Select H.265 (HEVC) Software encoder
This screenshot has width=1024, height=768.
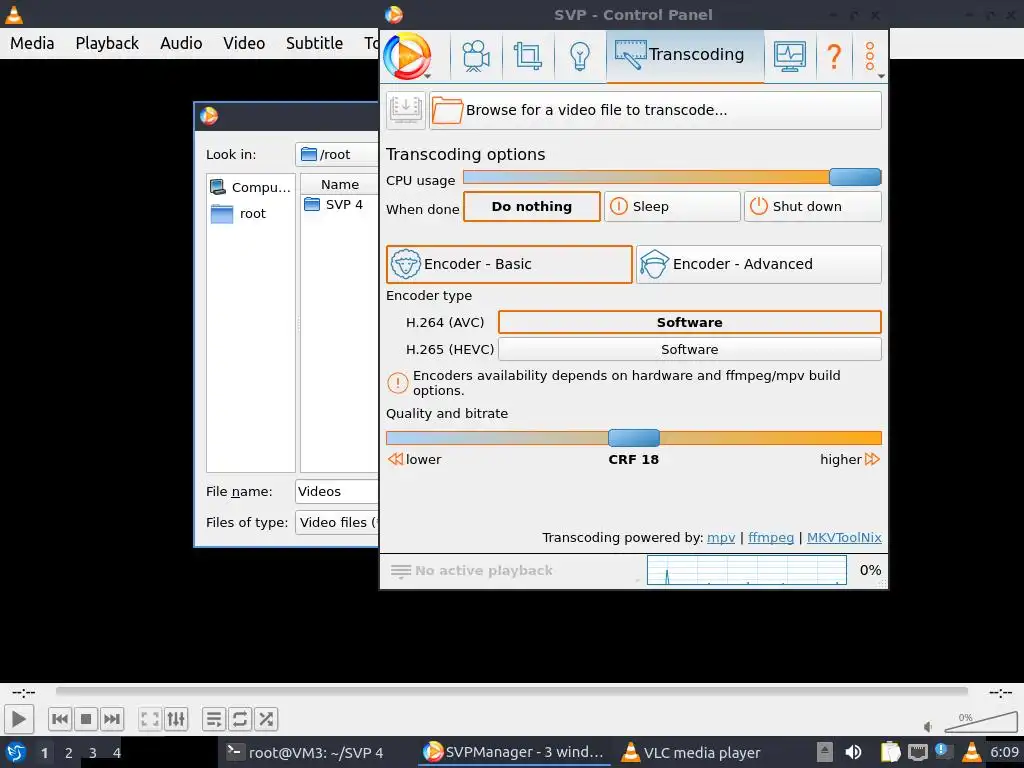pos(690,349)
